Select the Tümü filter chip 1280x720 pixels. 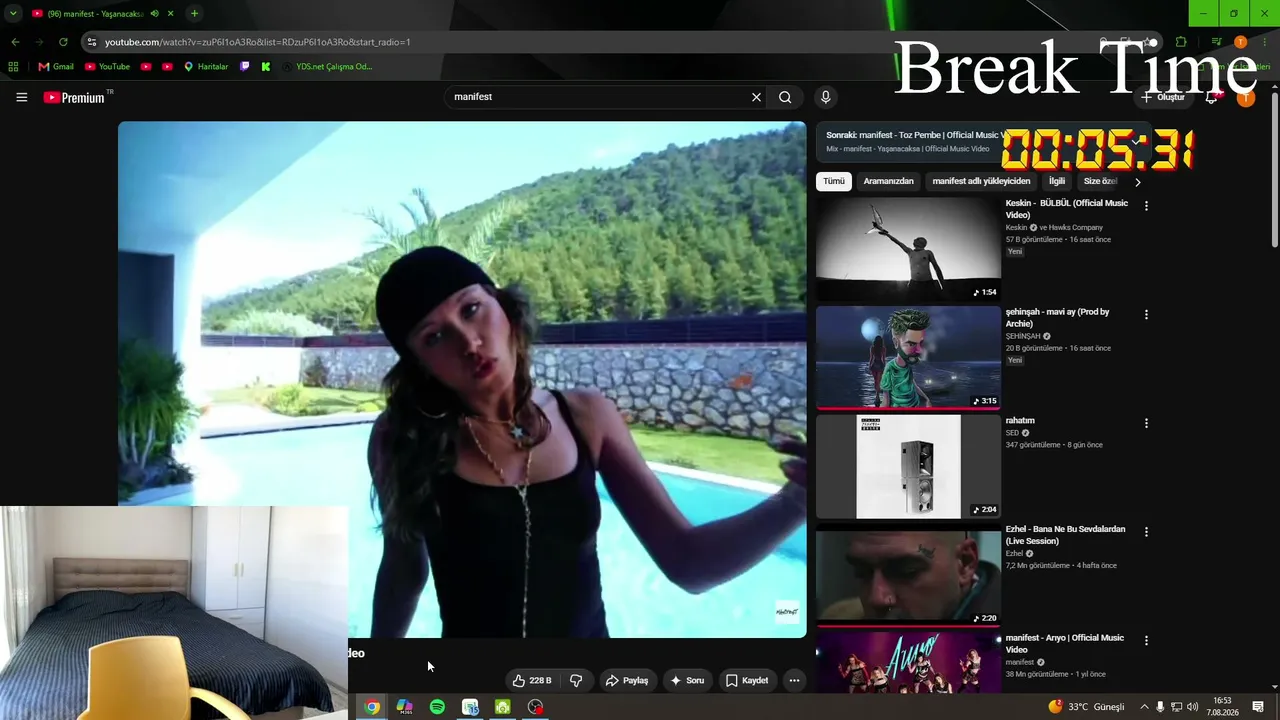[834, 181]
